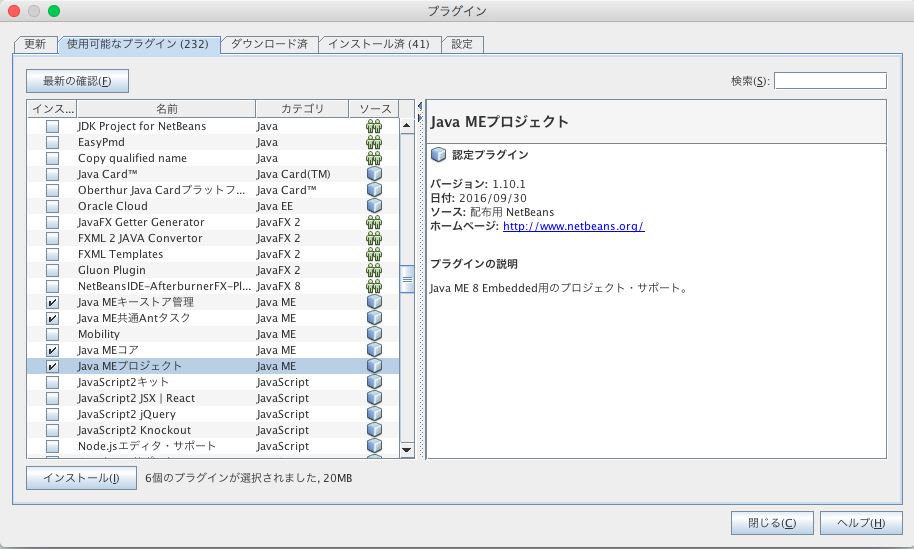Focus the 検索 search field
This screenshot has height=549, width=914.
pos(831,81)
